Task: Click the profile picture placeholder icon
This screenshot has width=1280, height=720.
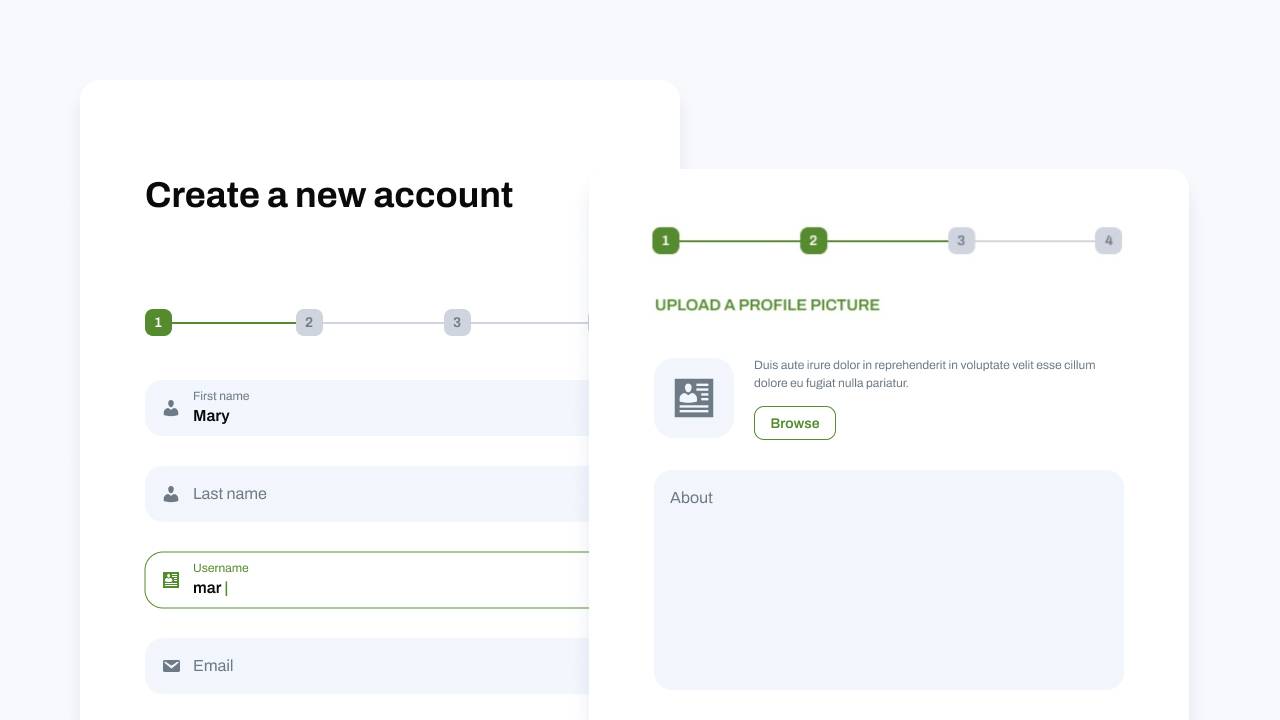Action: [694, 398]
